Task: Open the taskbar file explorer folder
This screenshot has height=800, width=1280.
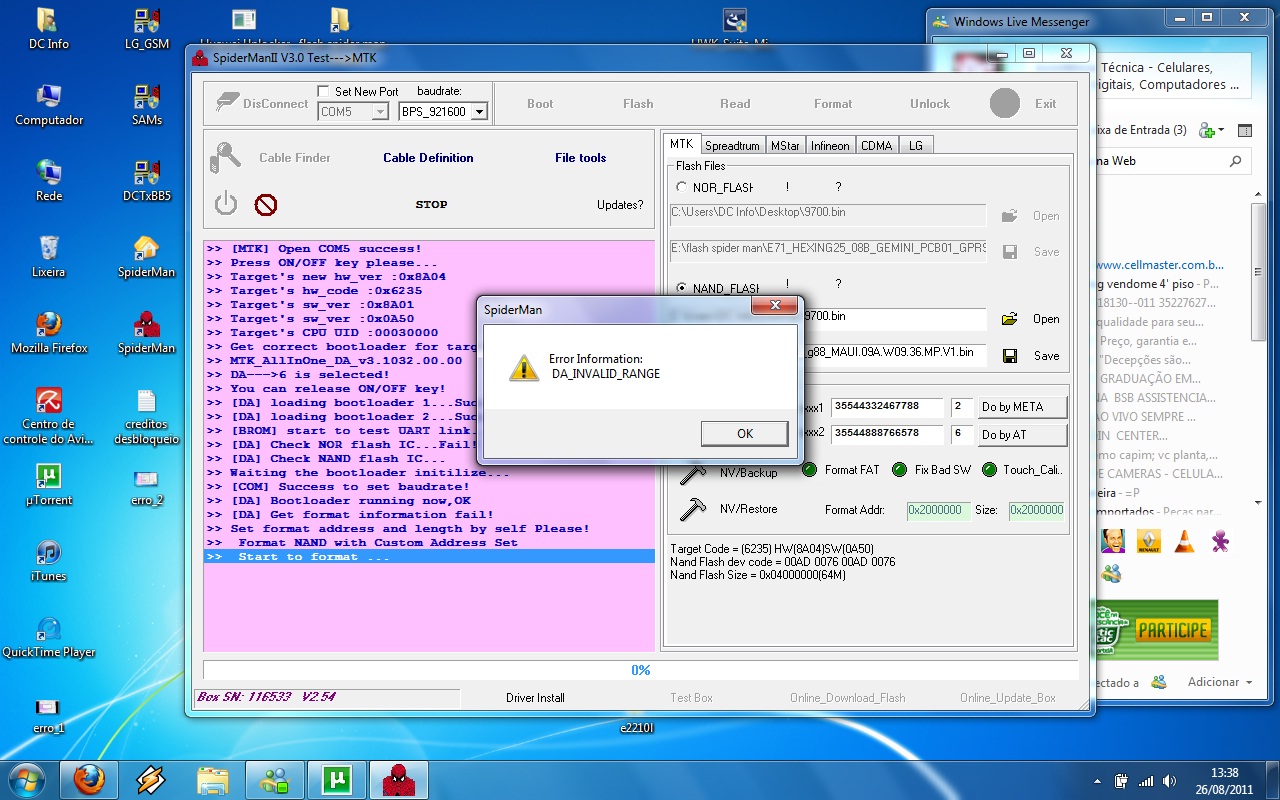Action: point(213,779)
